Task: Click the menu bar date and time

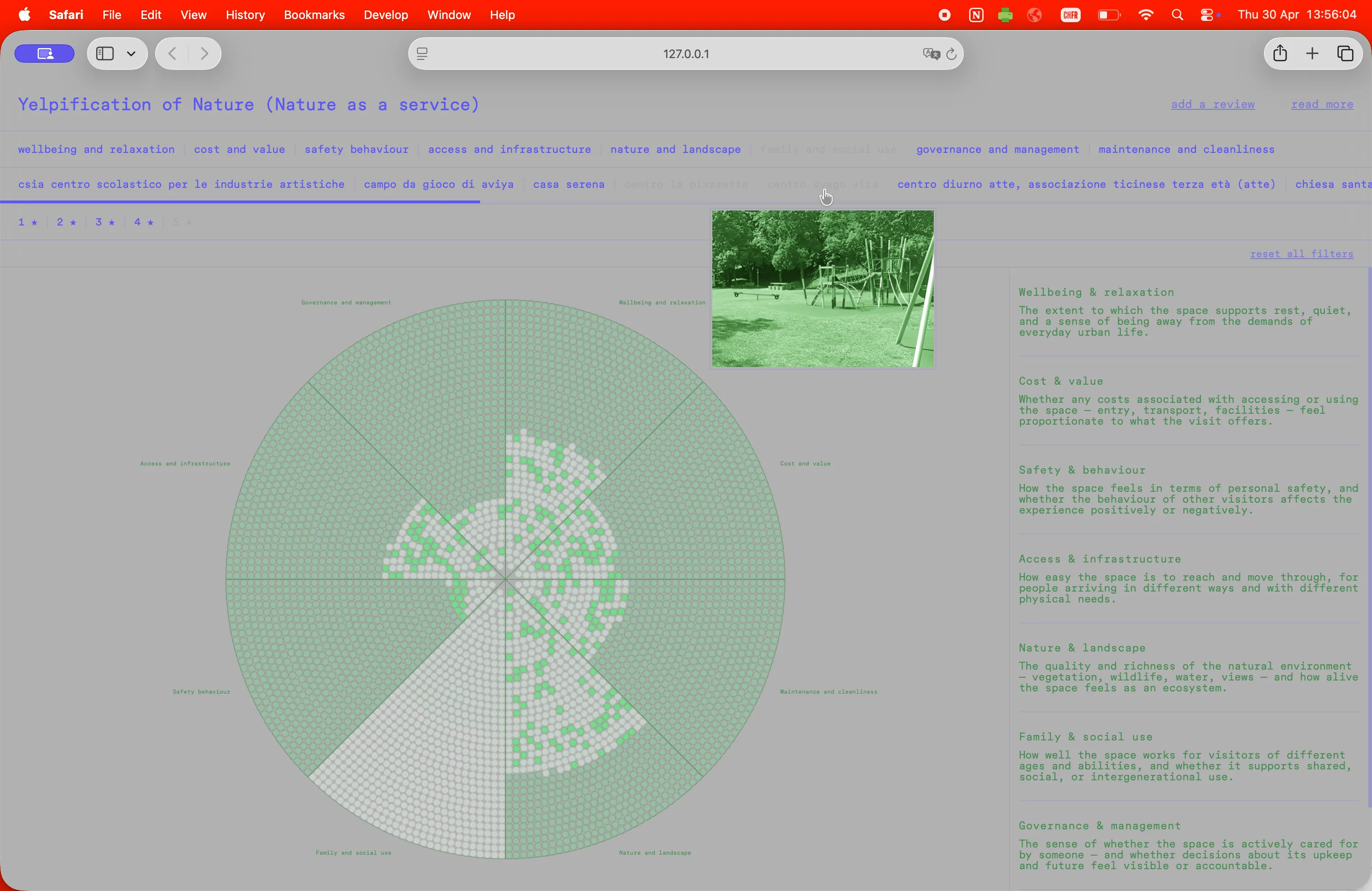Action: click(1297, 15)
